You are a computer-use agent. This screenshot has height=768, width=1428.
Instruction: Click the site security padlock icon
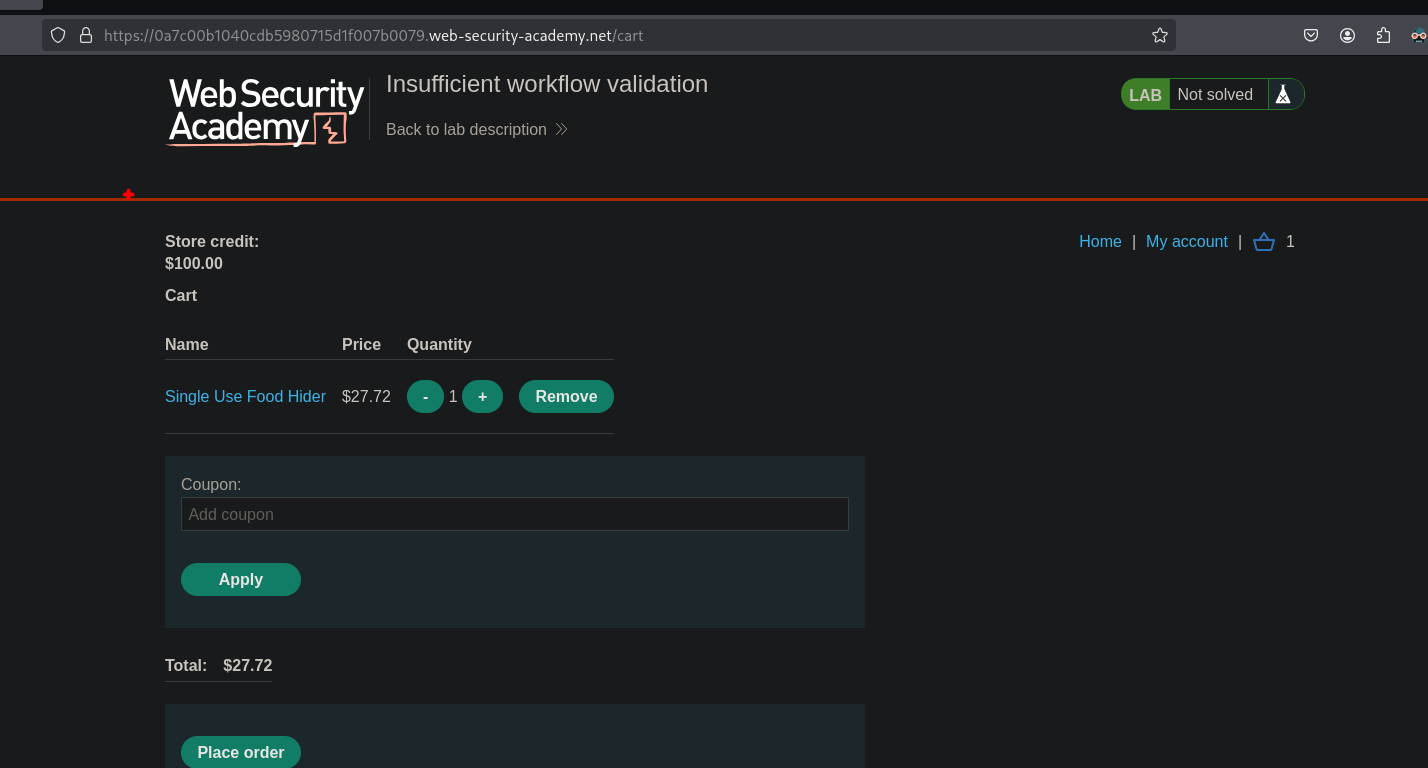(86, 35)
